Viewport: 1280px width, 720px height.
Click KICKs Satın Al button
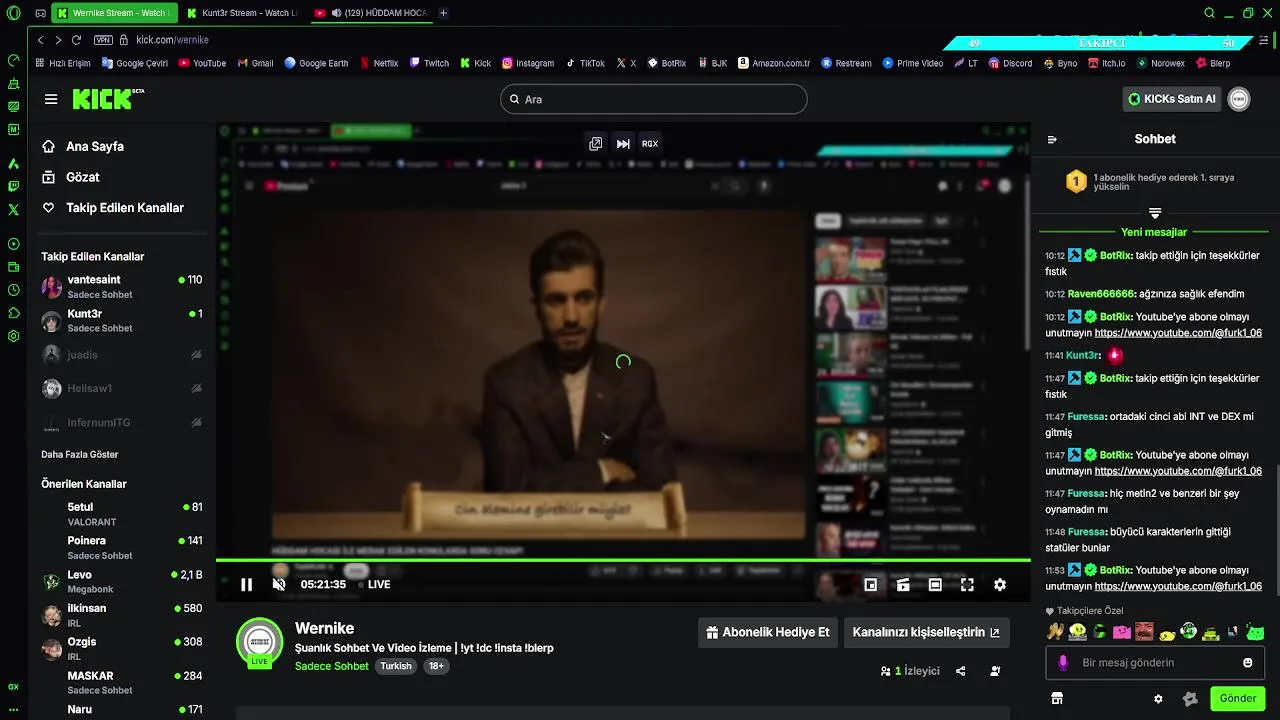click(1172, 99)
